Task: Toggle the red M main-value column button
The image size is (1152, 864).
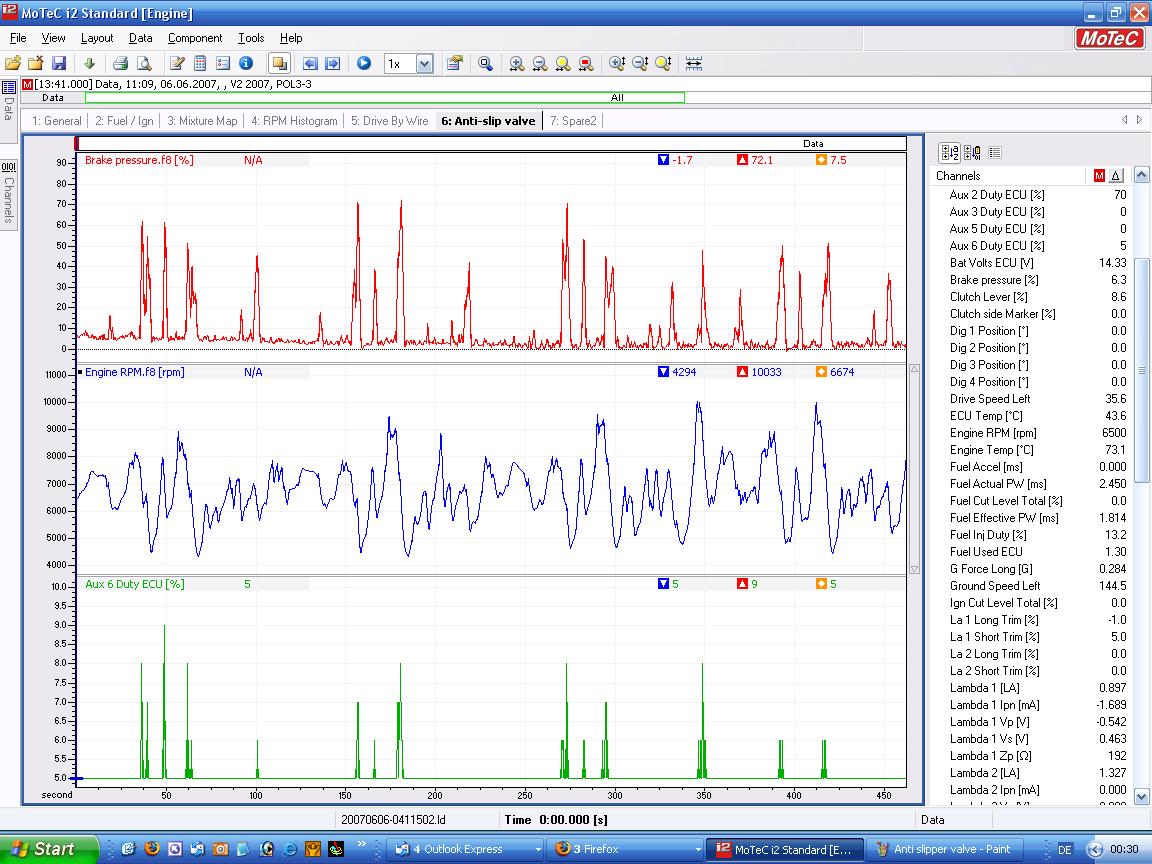Action: coord(1099,176)
